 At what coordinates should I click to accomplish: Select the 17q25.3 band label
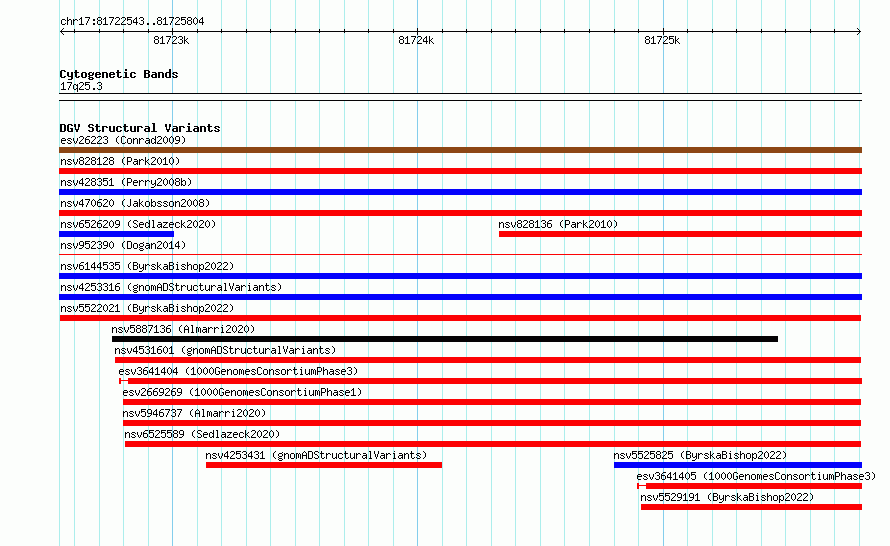[81, 86]
